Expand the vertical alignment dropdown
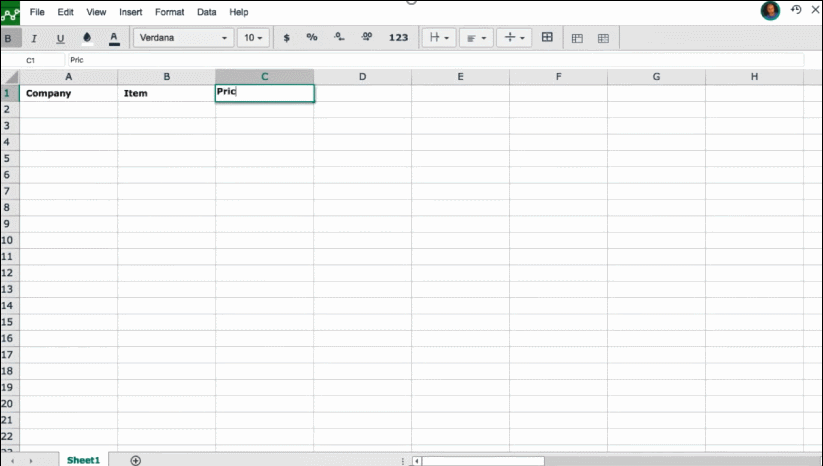 (514, 38)
